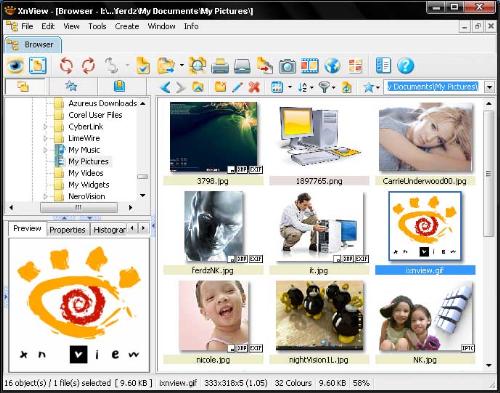
Task: Open the Edit menu
Action: pyautogui.click(x=48, y=26)
